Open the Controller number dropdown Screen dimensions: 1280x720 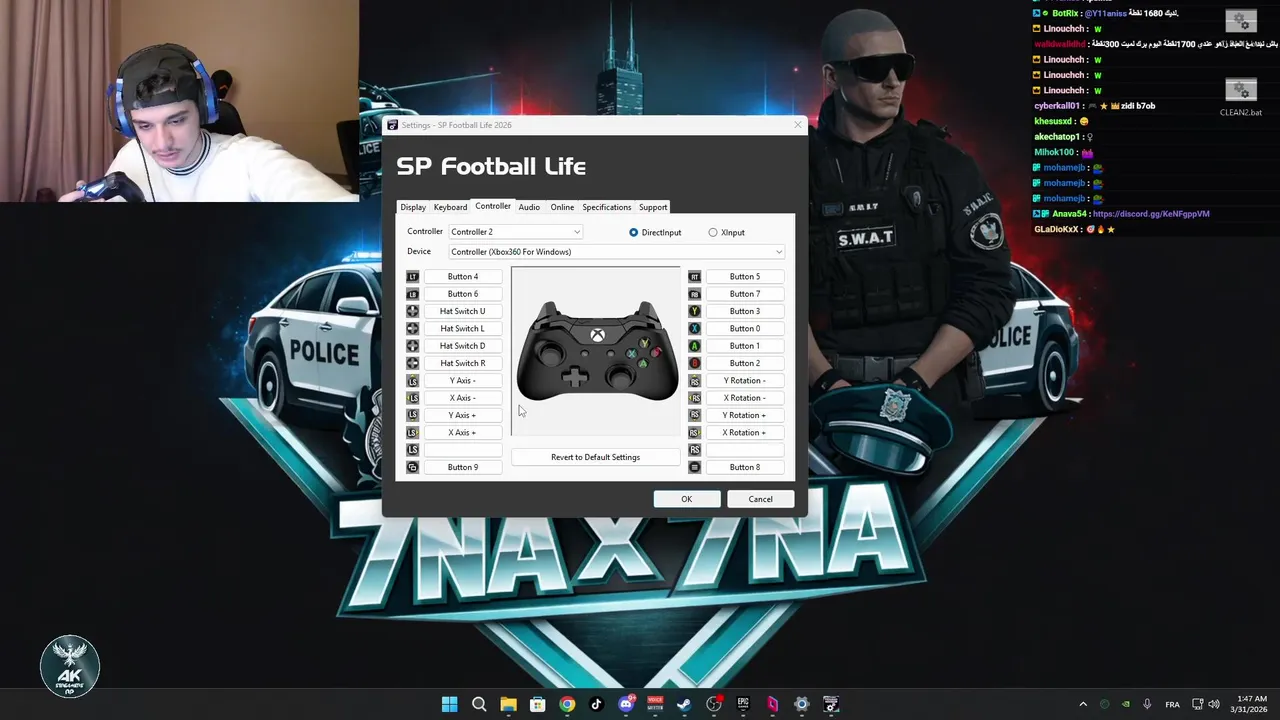515,232
